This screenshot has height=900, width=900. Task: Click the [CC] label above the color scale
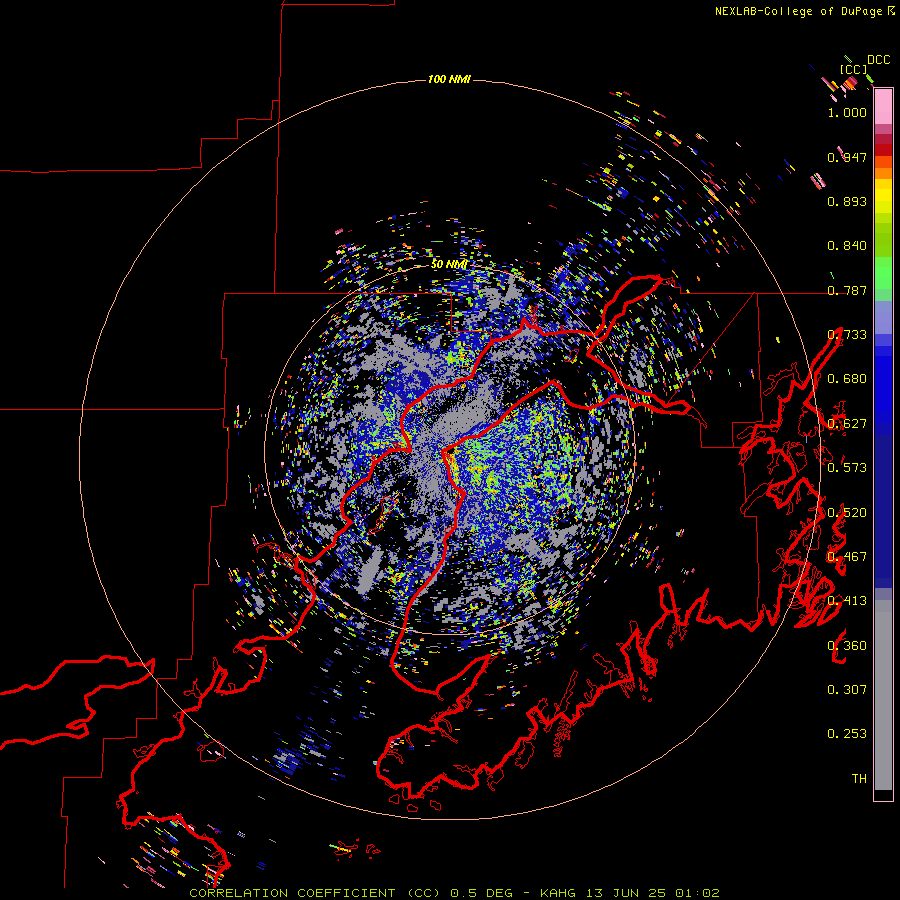pyautogui.click(x=854, y=69)
